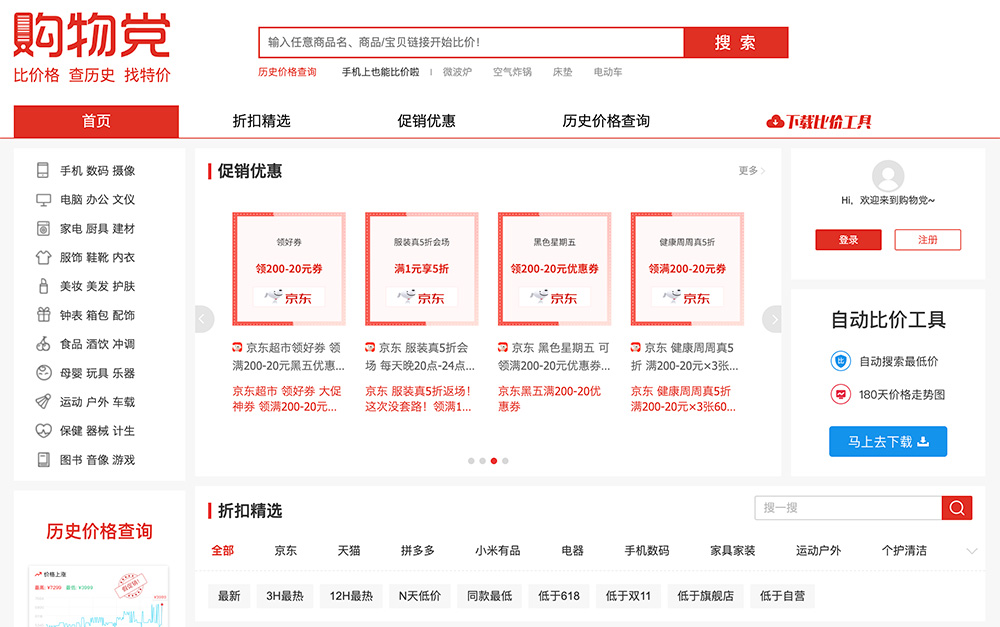Click the 图书音像游戏 sidebar category icon
Image resolution: width=1000 pixels, height=627 pixels.
click(x=43, y=457)
